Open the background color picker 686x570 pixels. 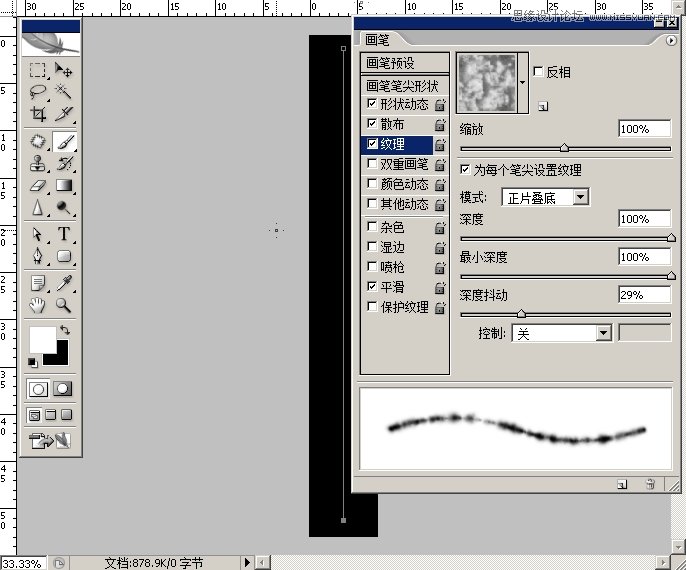tap(62, 358)
